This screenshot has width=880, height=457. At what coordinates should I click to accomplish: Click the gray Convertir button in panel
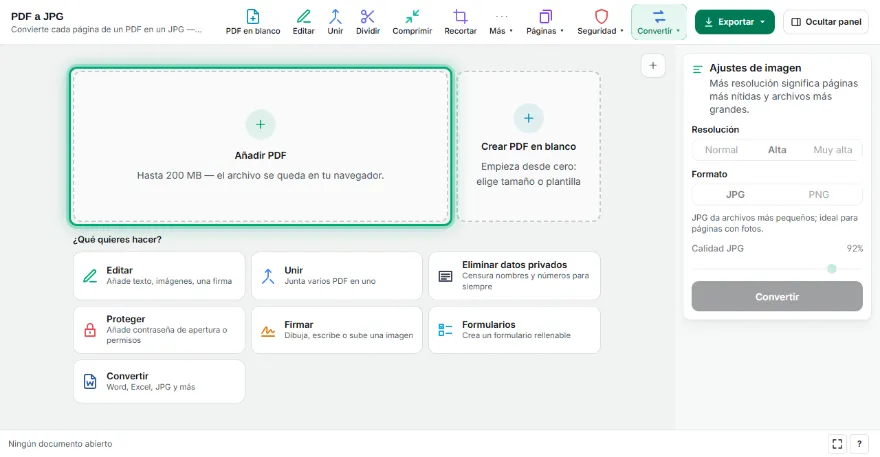tap(777, 296)
